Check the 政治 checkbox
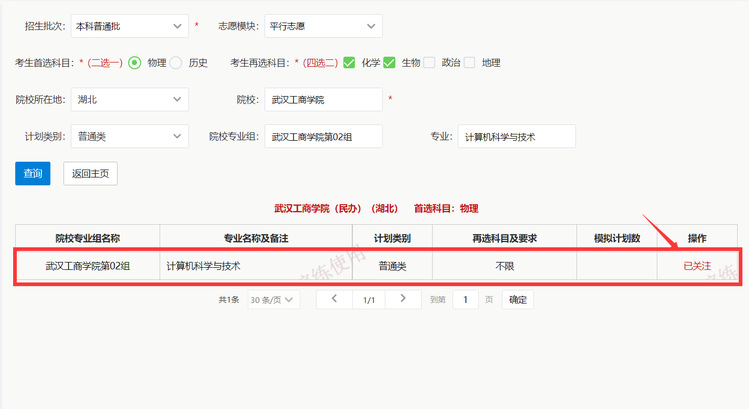Image resolution: width=749 pixels, height=409 pixels. click(x=429, y=63)
